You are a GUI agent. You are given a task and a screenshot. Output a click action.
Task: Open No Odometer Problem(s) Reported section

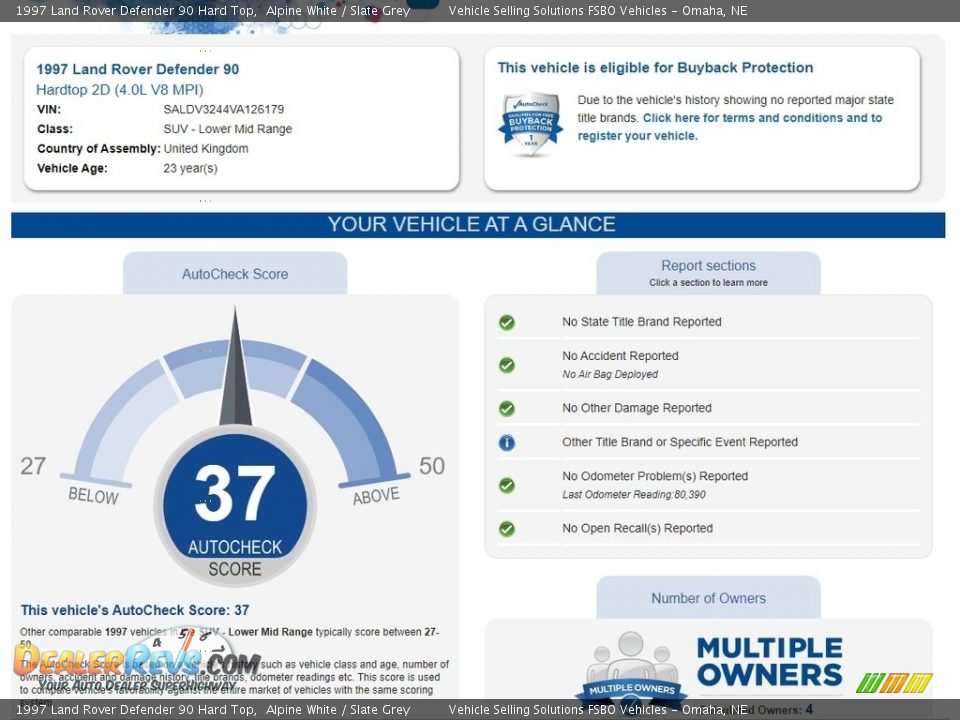[x=708, y=485]
